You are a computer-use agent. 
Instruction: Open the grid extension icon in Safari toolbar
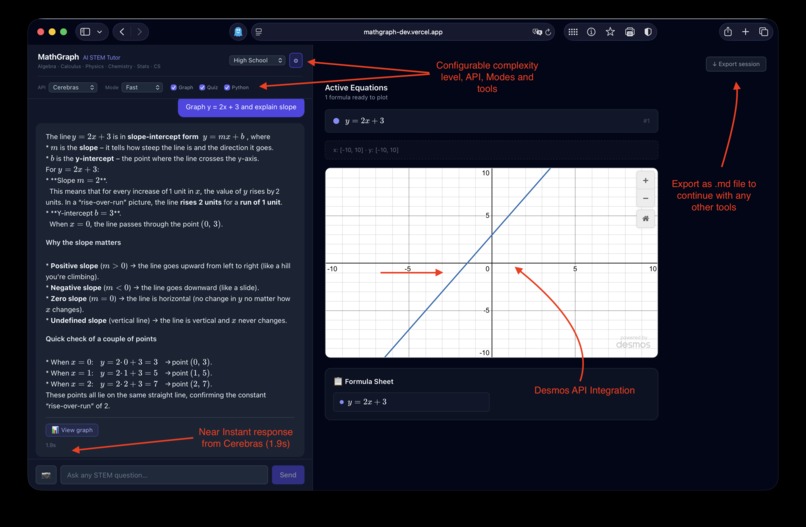click(573, 32)
